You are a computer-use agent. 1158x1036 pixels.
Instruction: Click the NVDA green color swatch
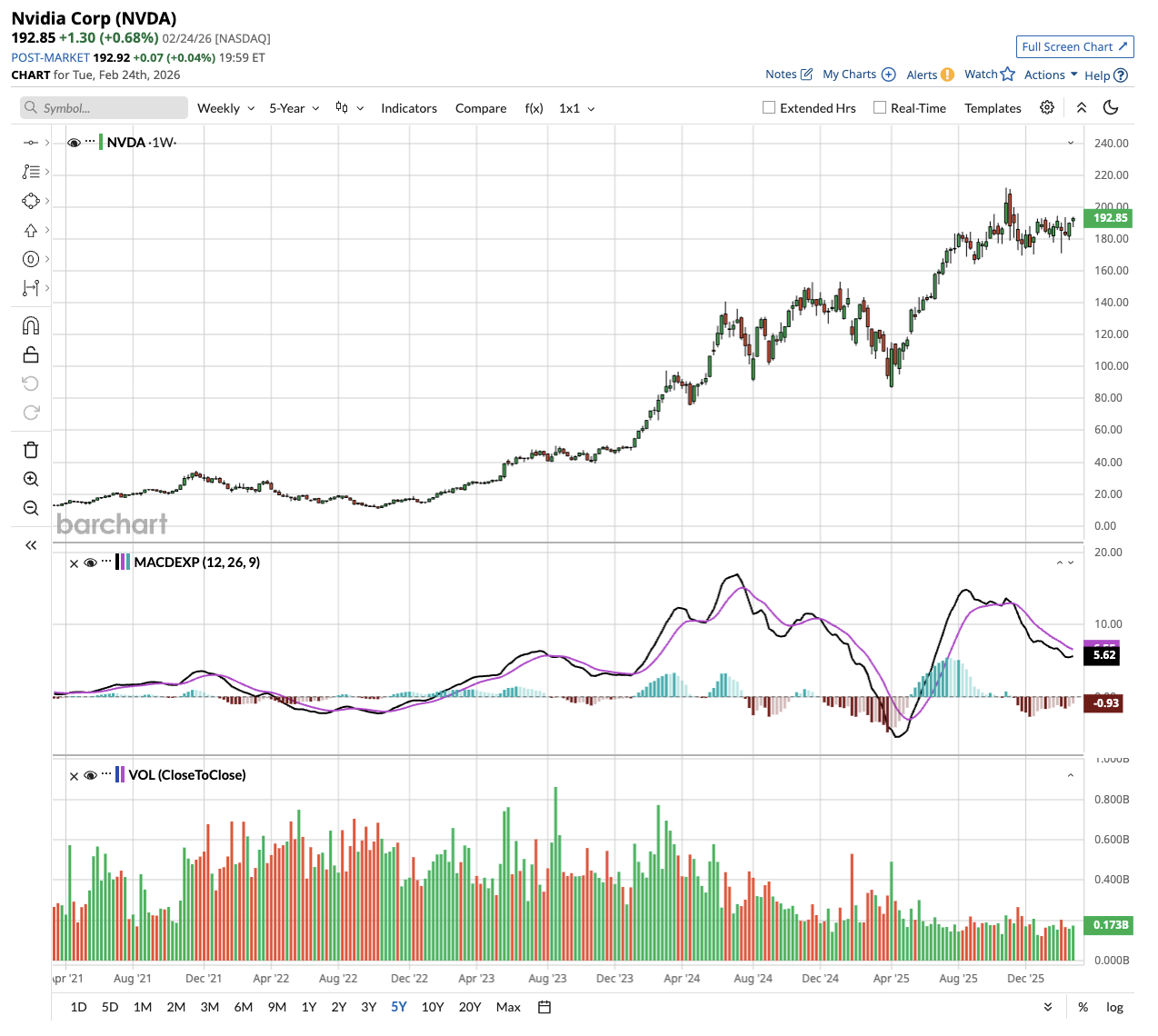pos(101,143)
